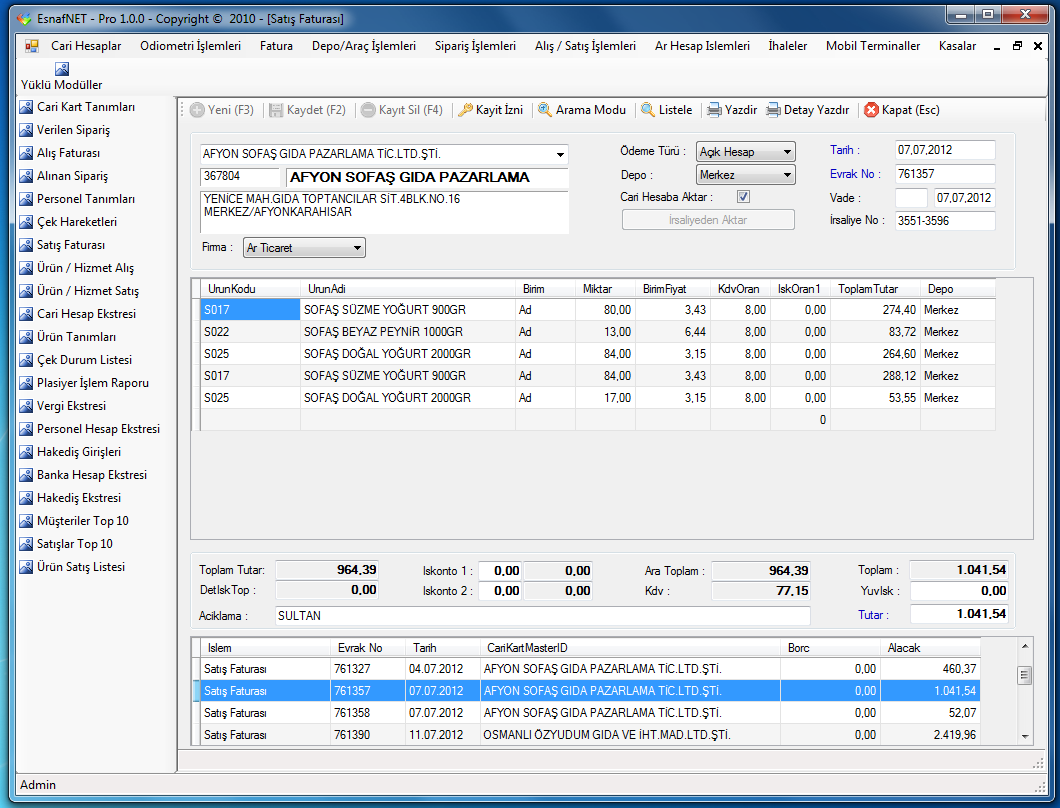Image resolution: width=1060 pixels, height=808 pixels.
Task: Click the Yüklü Modüller icon
Action: pos(62,69)
